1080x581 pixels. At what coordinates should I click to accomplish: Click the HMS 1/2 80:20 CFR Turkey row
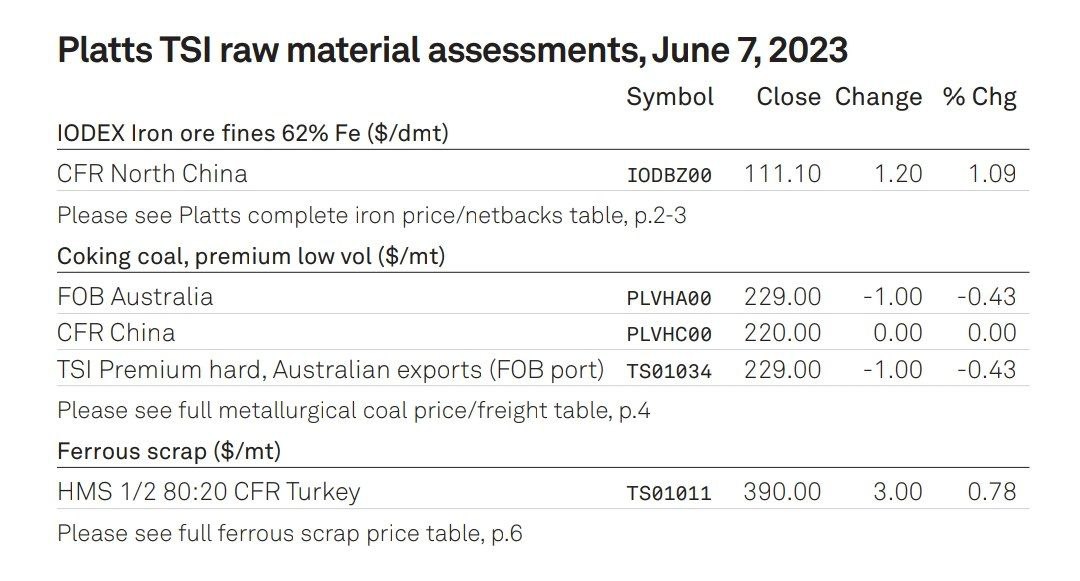click(543, 492)
